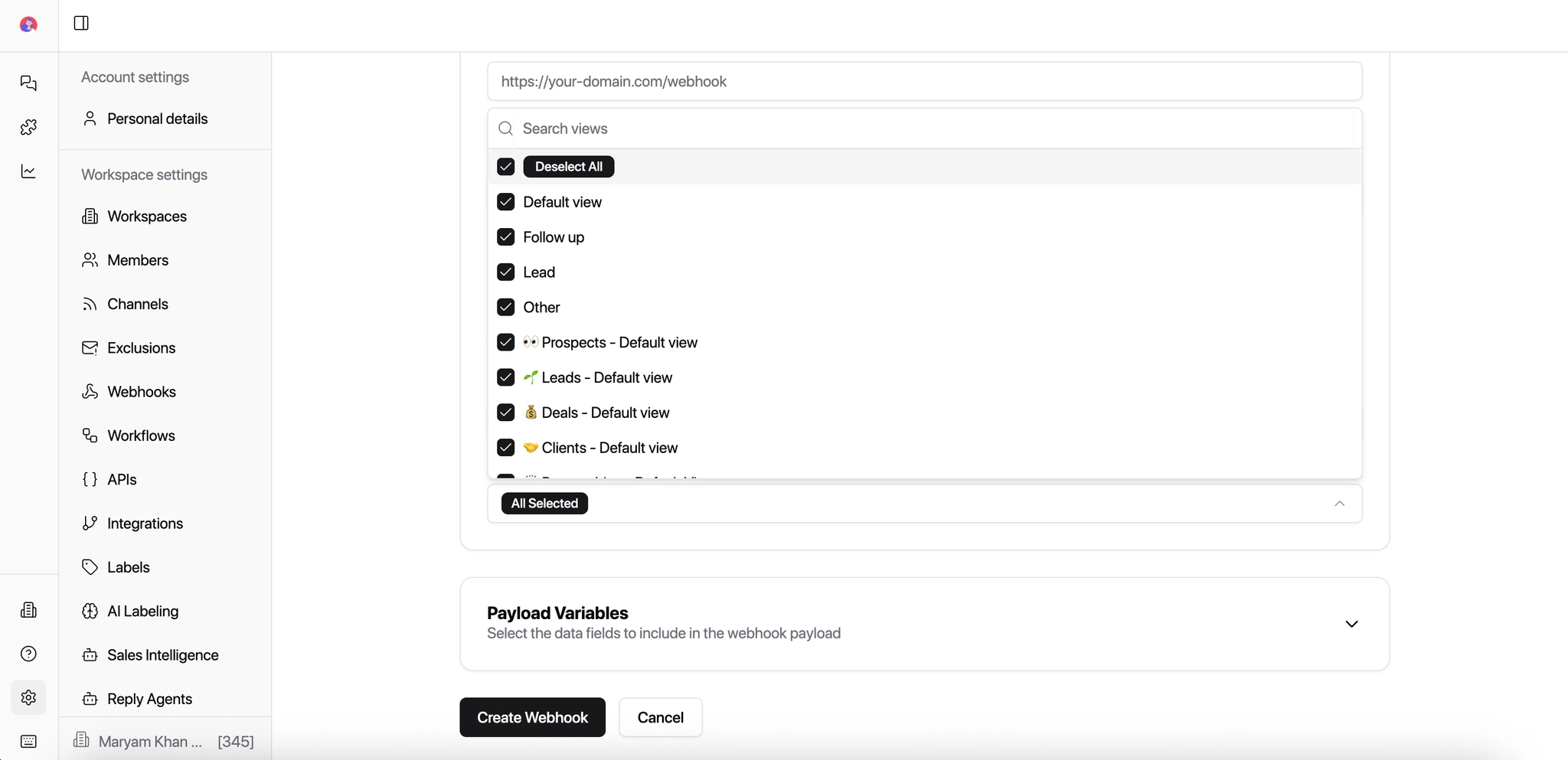
Task: Open the analytics chart icon in sidebar
Action: 28,171
